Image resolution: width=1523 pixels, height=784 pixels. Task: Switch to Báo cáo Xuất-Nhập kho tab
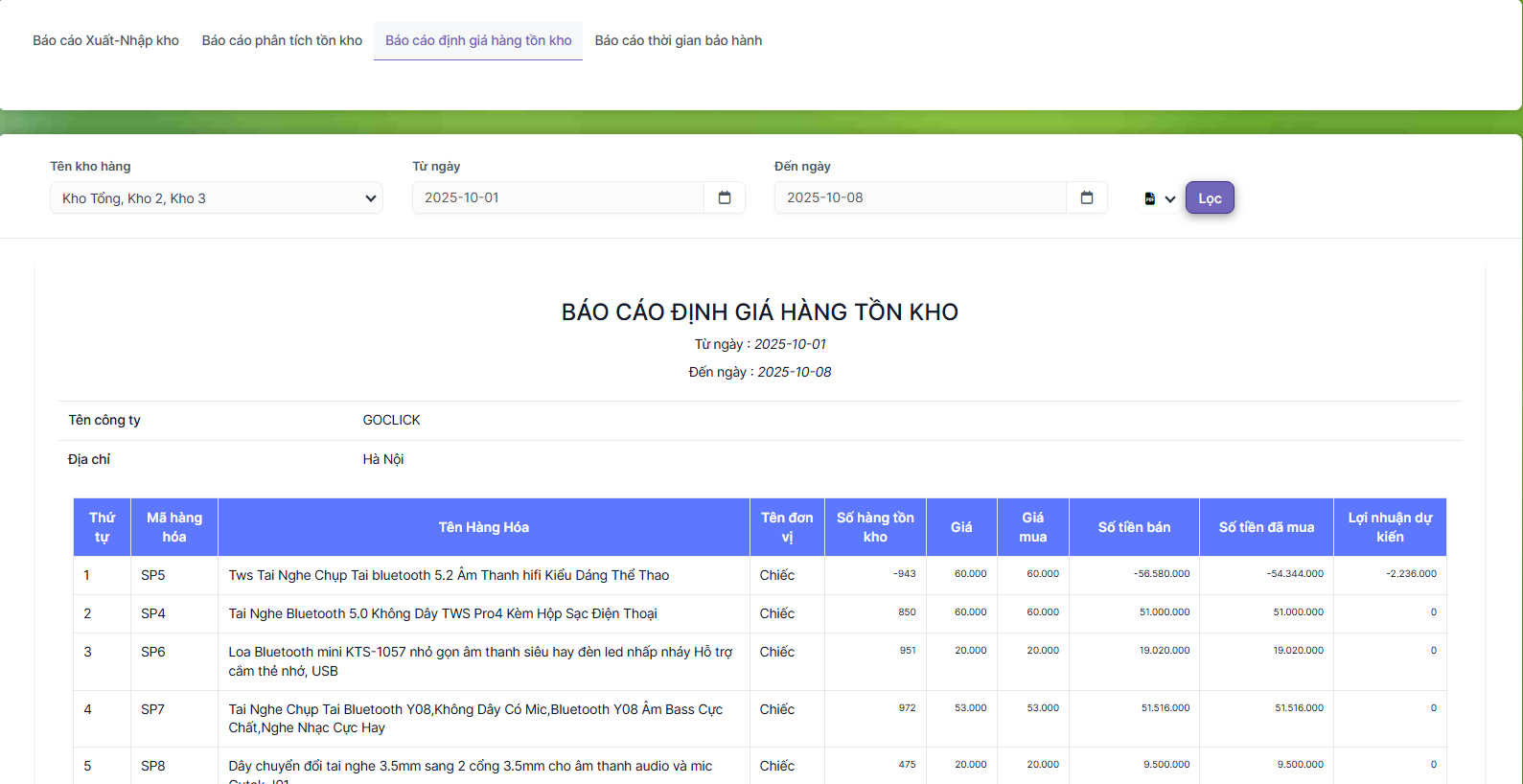[x=105, y=40]
